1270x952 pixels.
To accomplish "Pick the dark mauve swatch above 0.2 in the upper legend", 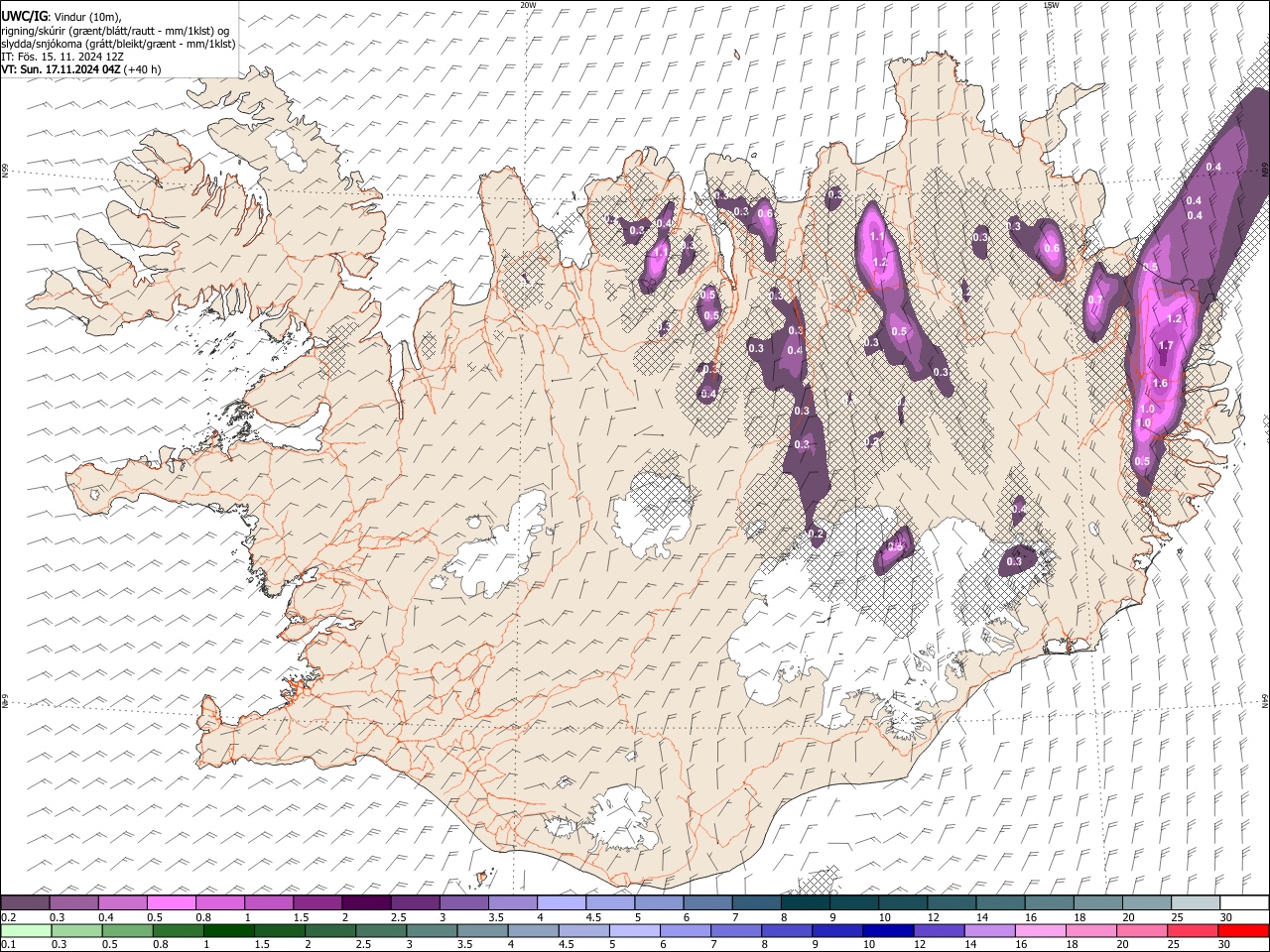I will [x=26, y=902].
